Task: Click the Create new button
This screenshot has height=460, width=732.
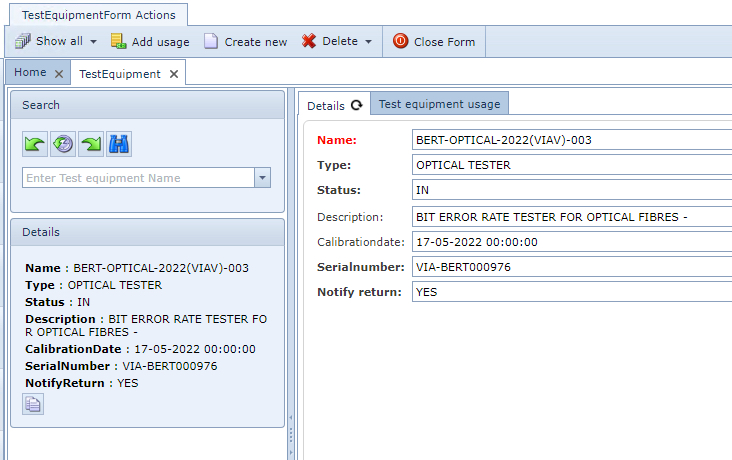Action: click(246, 42)
